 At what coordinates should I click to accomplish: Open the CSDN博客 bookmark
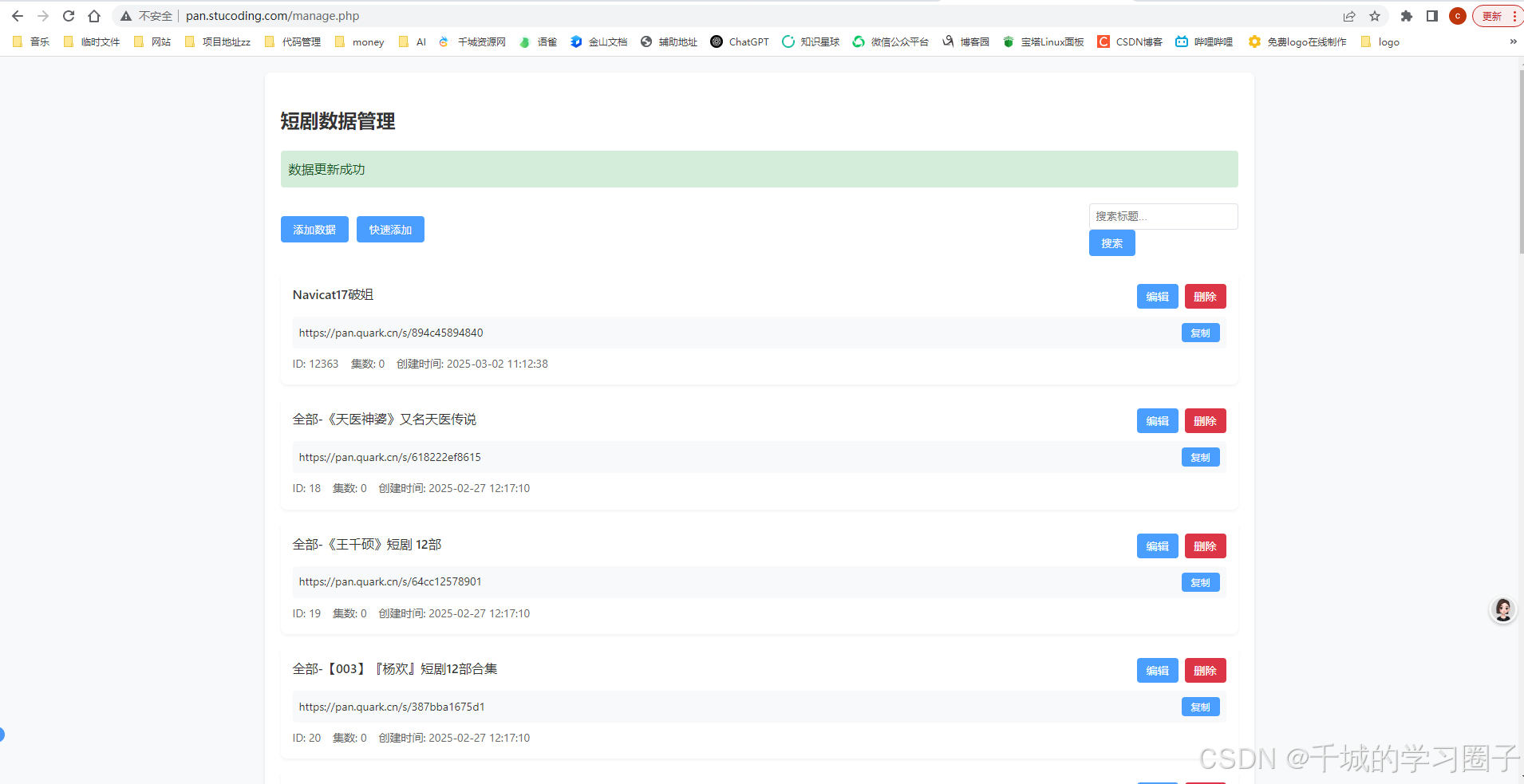pyautogui.click(x=1130, y=41)
